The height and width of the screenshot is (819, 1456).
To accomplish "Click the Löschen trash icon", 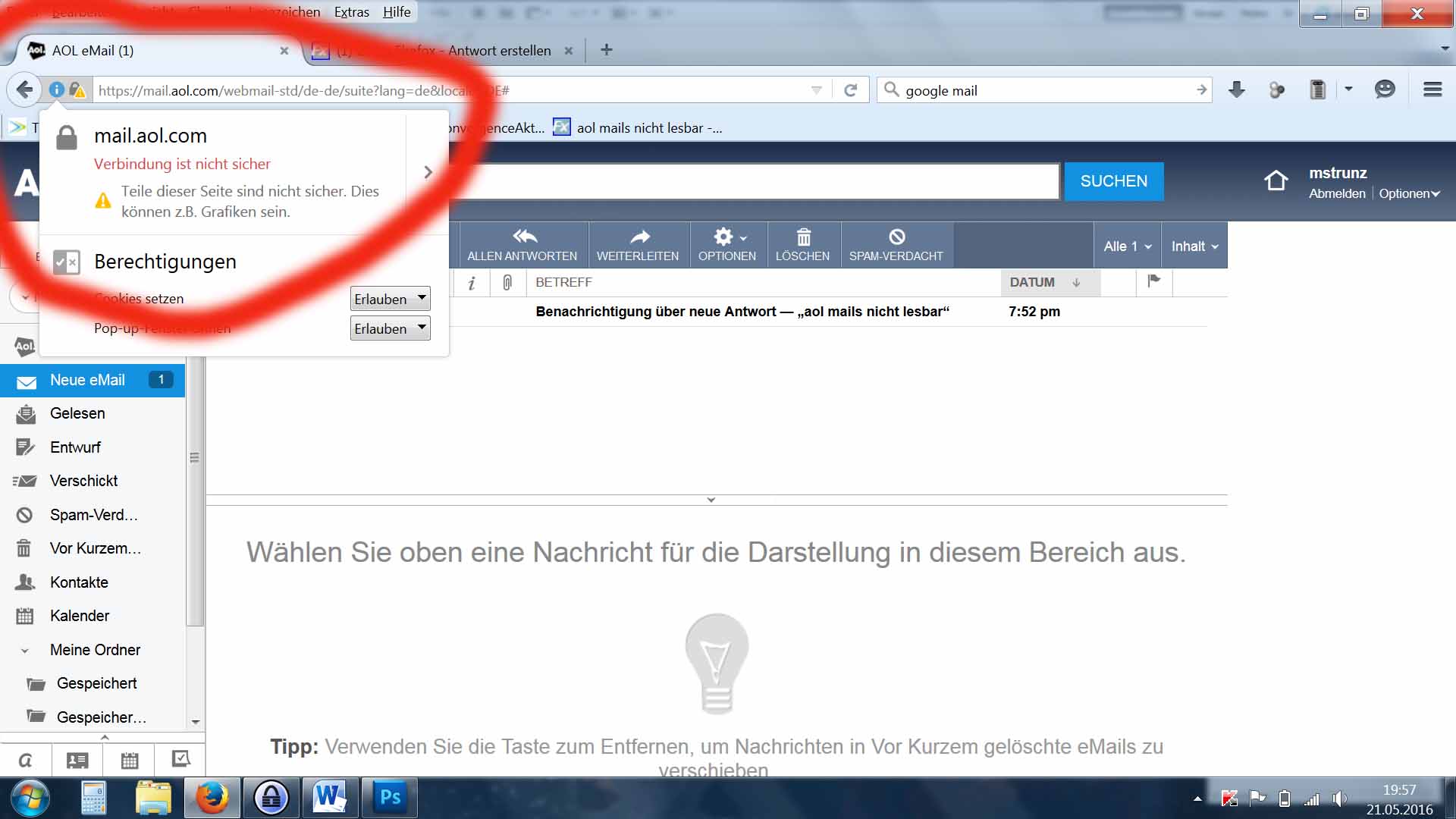I will [803, 237].
